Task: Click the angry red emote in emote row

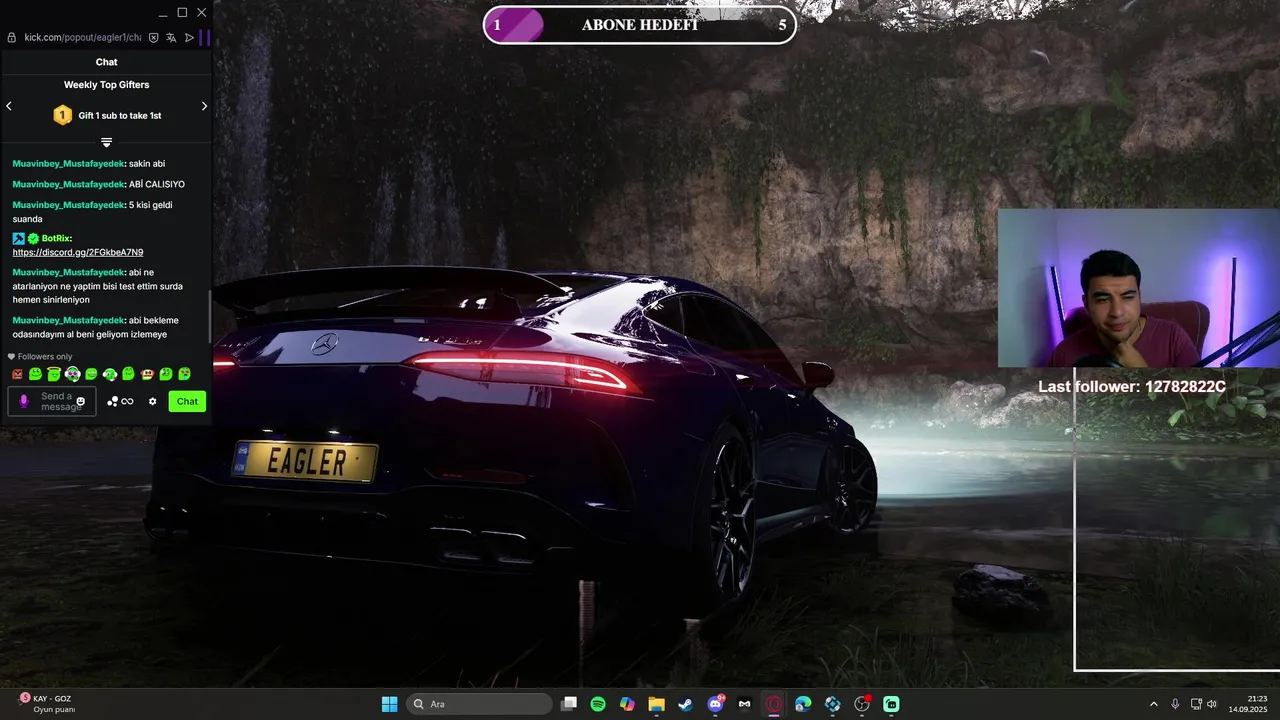Action: point(17,374)
